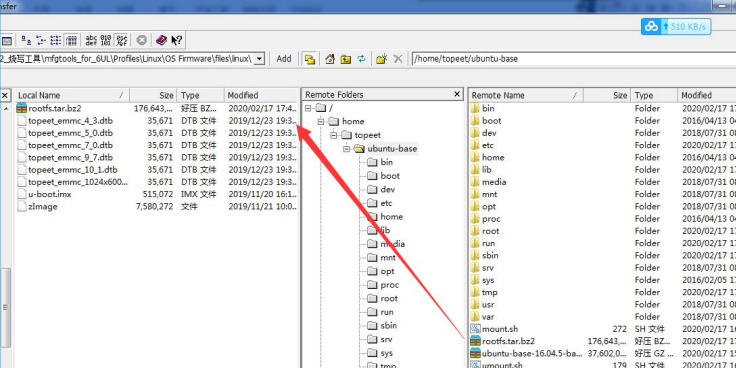This screenshot has height=368, width=736.
Task: Activate the What's This help pointer
Action: tap(176, 40)
